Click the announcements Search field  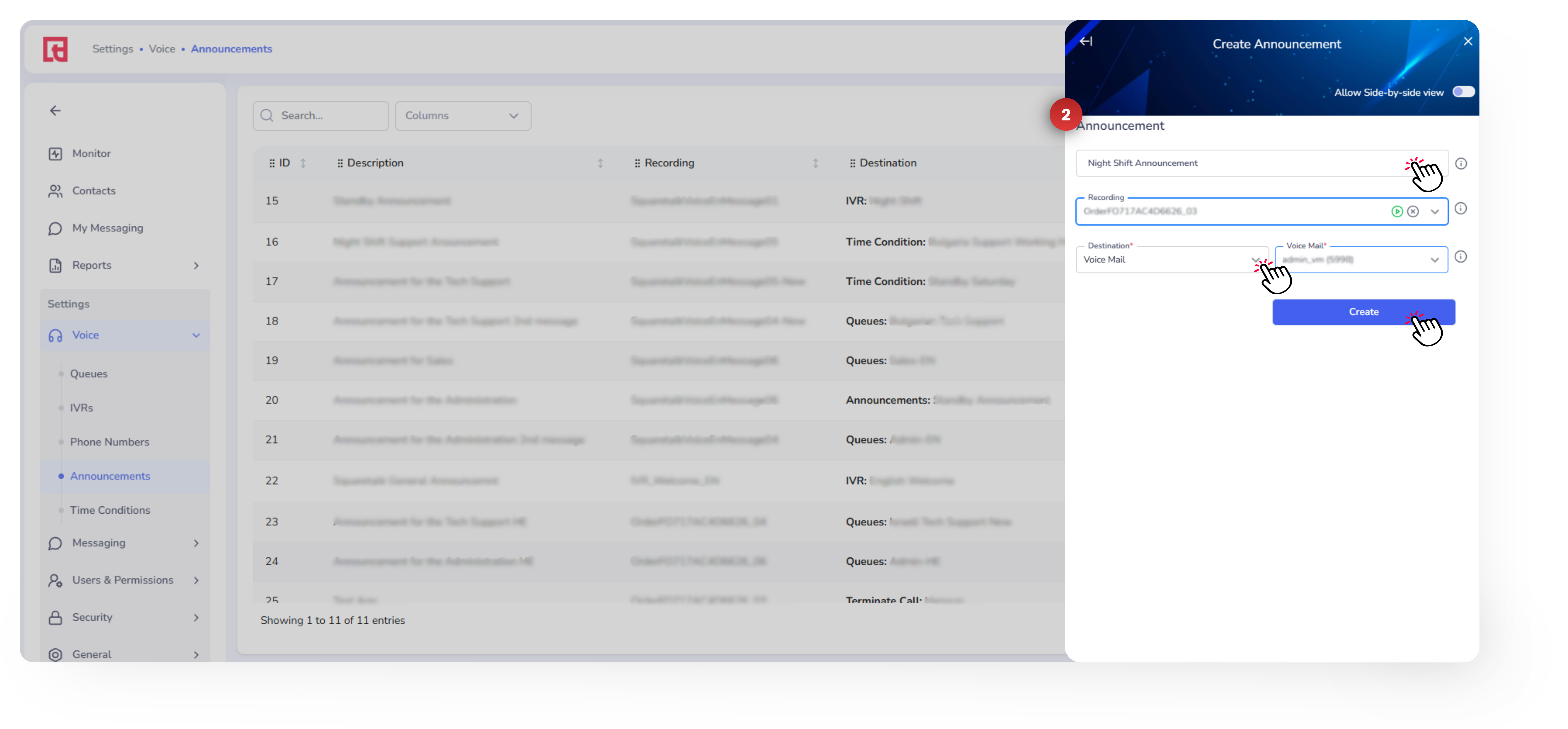click(x=321, y=116)
